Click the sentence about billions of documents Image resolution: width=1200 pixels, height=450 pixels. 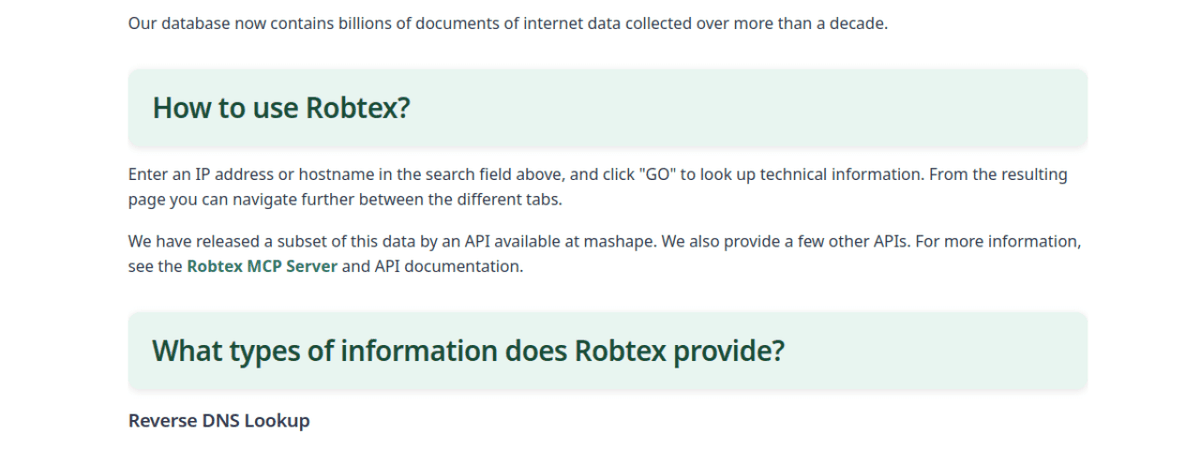click(x=508, y=23)
